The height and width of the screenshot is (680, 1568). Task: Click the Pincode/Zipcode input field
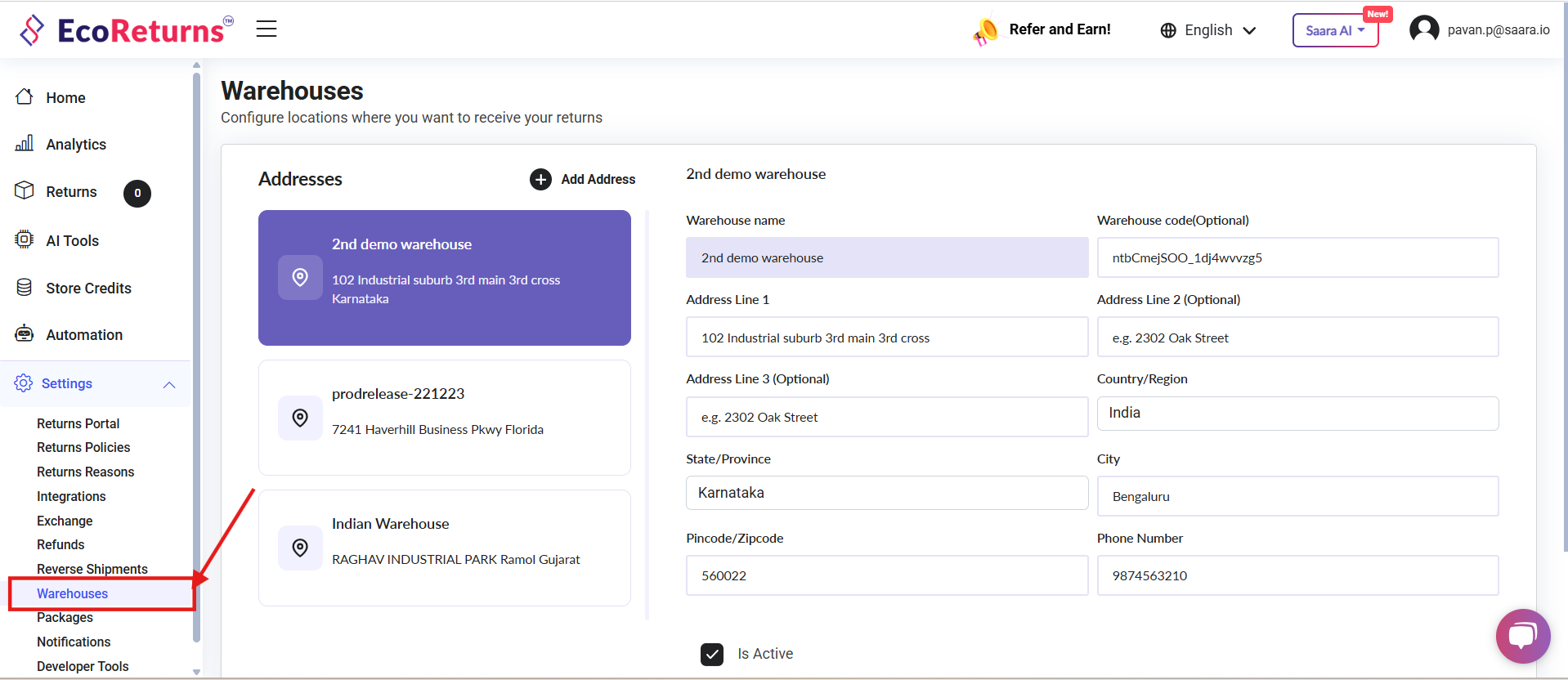point(886,575)
